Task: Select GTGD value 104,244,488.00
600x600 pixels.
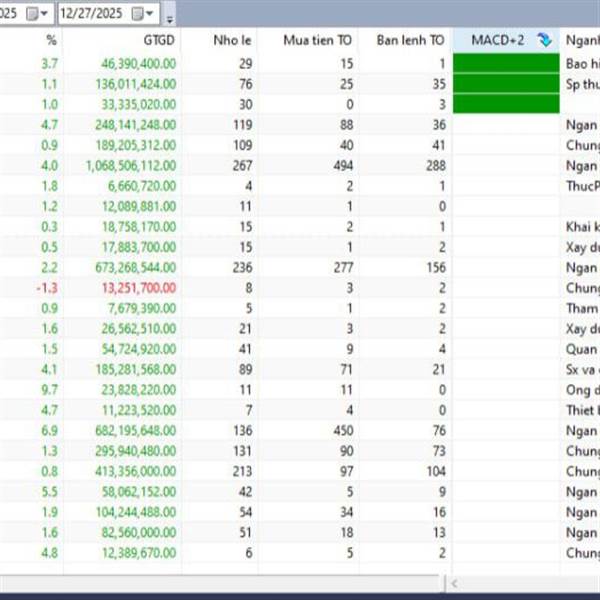Action: point(136,512)
